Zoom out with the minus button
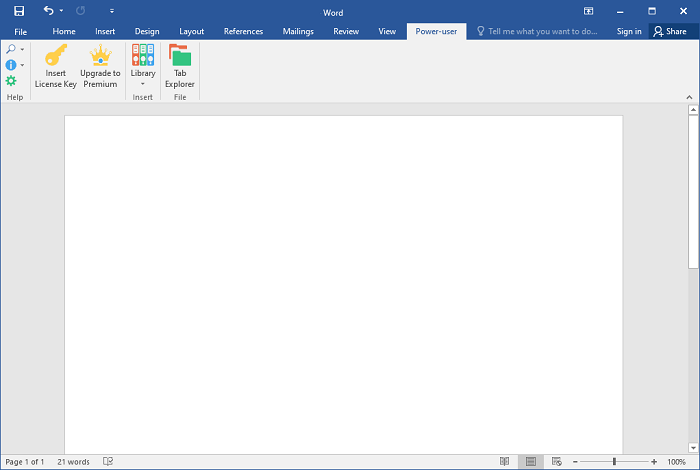The image size is (700, 470). (x=575, y=462)
